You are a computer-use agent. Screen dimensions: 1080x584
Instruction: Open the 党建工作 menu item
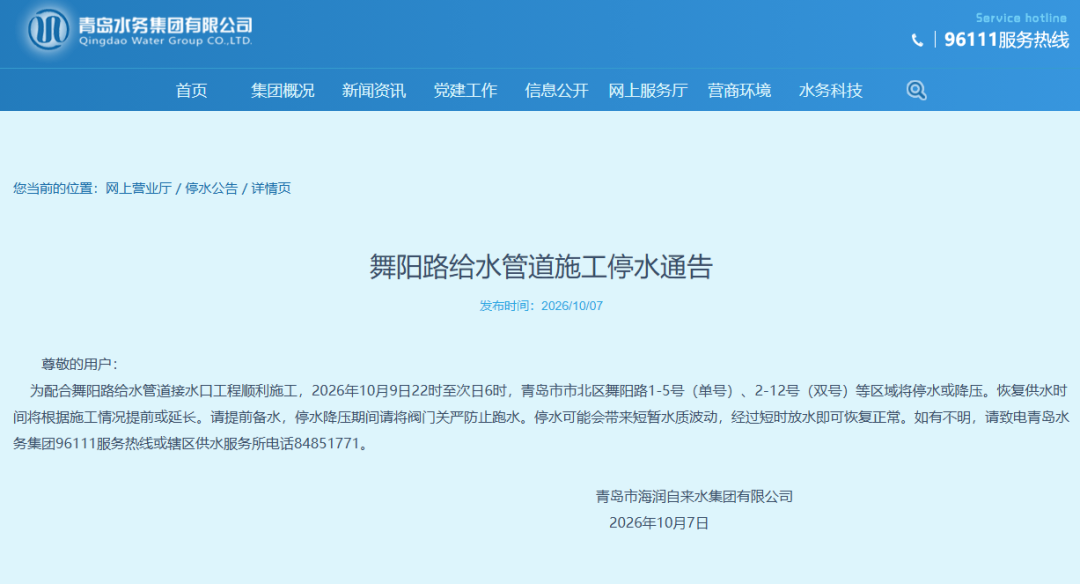click(465, 90)
